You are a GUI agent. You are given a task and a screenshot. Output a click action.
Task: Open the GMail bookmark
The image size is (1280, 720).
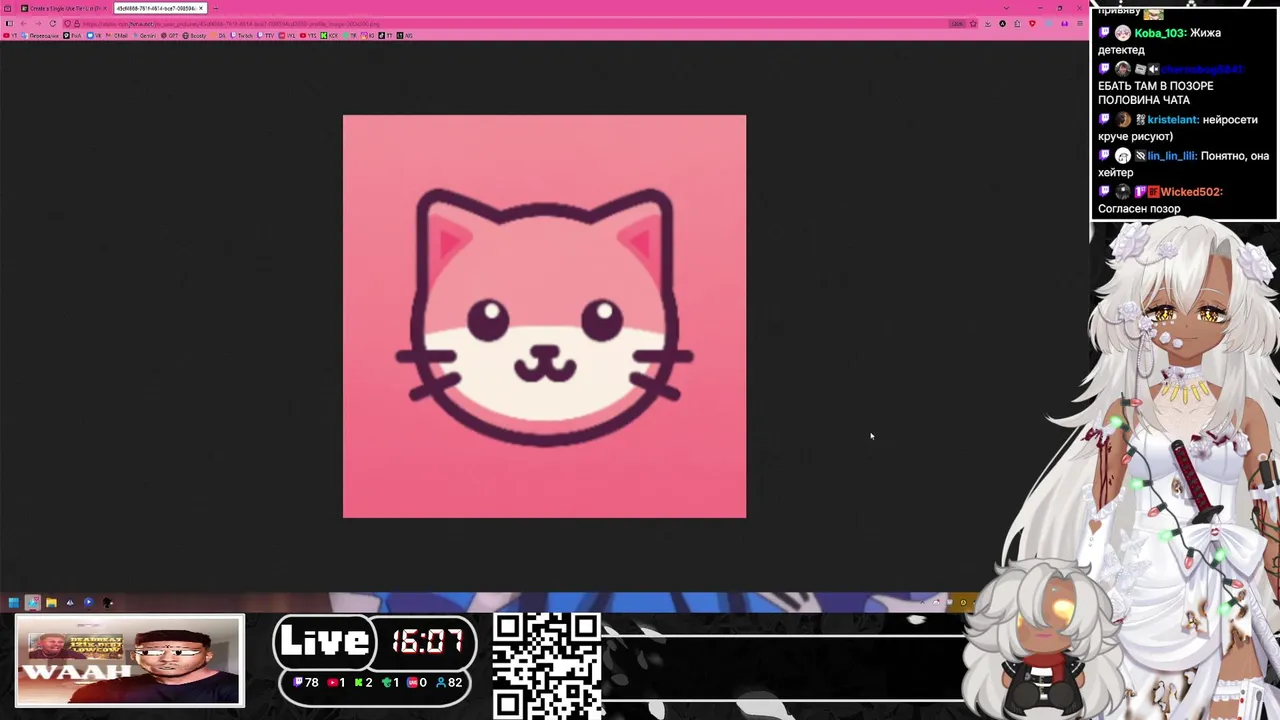coord(117,35)
